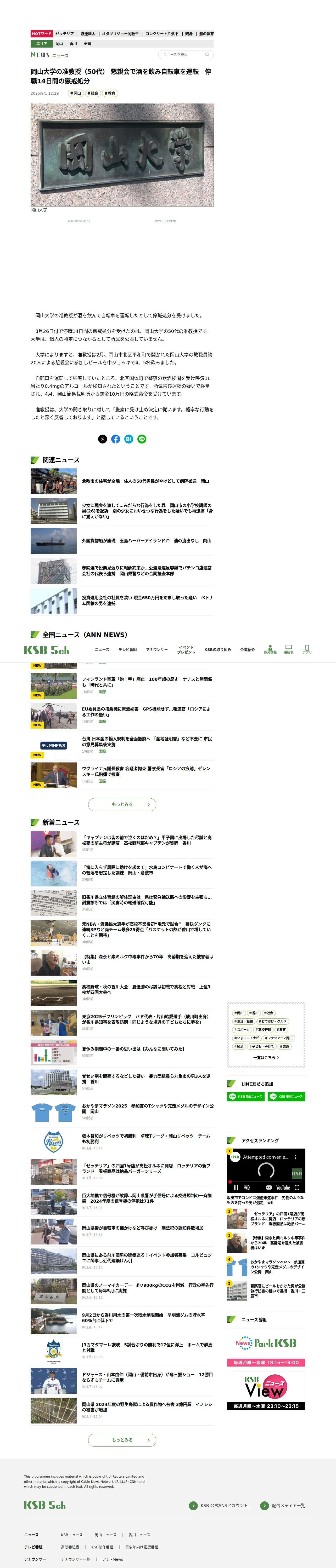
Task: Open hot word コンクリート片落下
Action: (162, 34)
